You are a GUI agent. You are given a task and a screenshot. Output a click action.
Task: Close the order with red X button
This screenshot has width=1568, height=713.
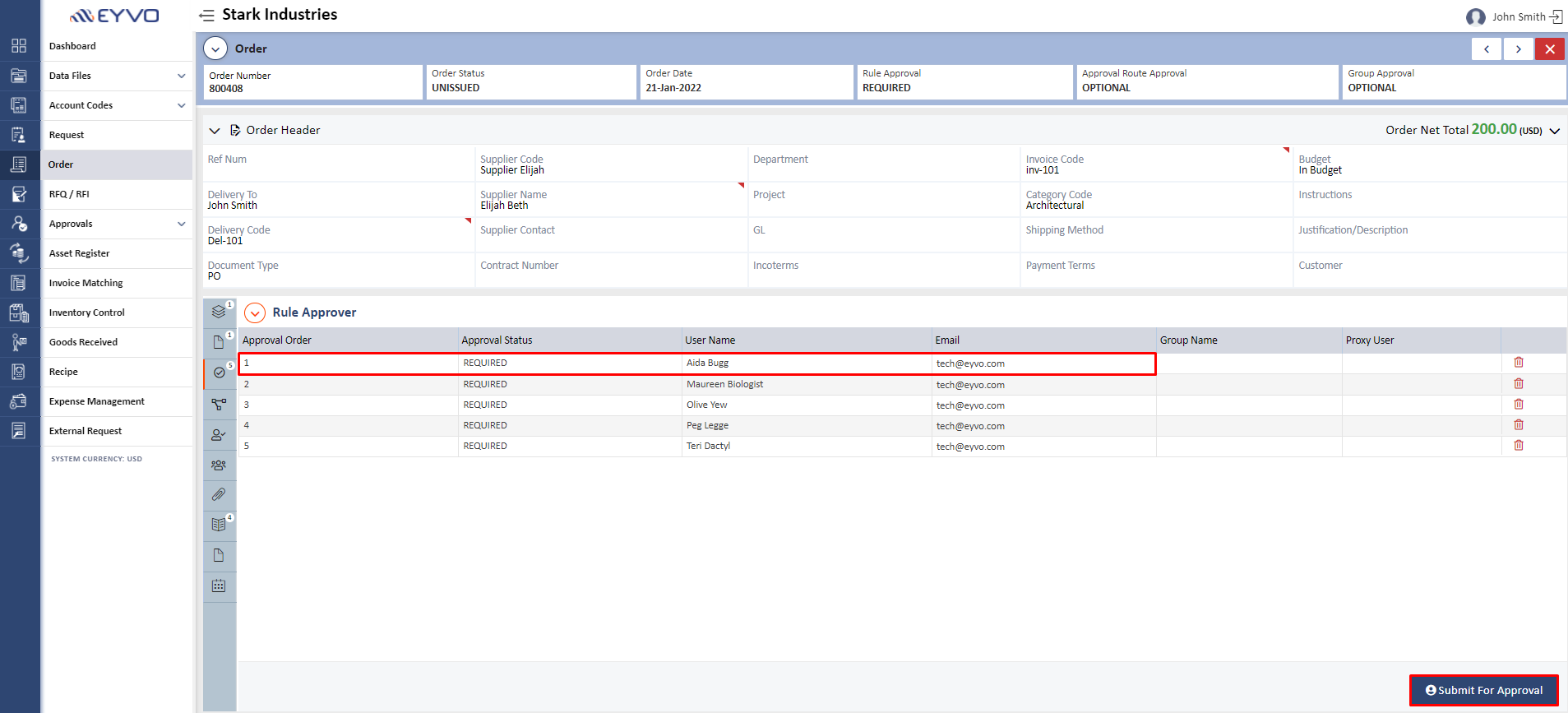pos(1550,49)
